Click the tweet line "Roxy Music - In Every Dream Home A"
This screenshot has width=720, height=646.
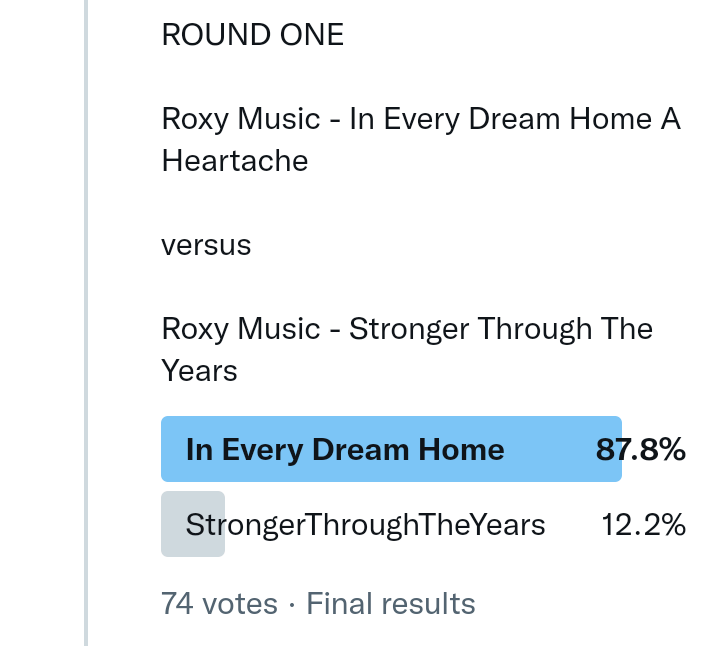click(420, 119)
